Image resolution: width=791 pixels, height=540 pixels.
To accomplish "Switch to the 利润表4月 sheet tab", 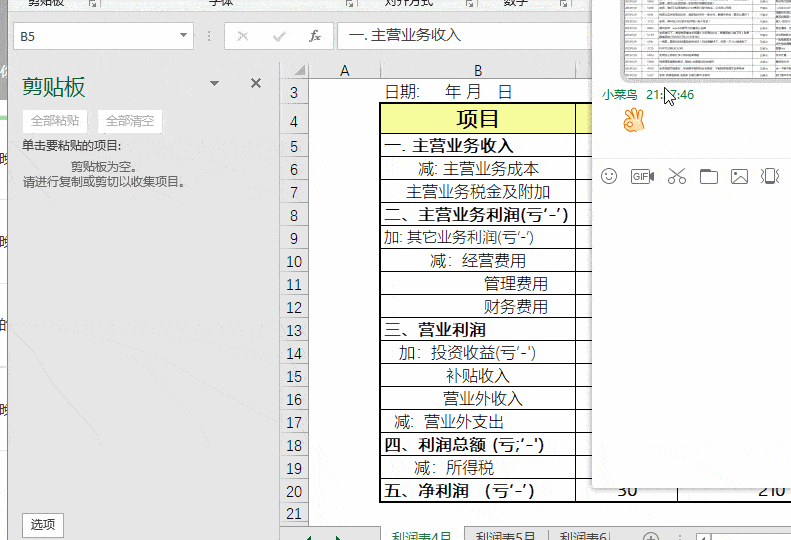I will (421, 535).
